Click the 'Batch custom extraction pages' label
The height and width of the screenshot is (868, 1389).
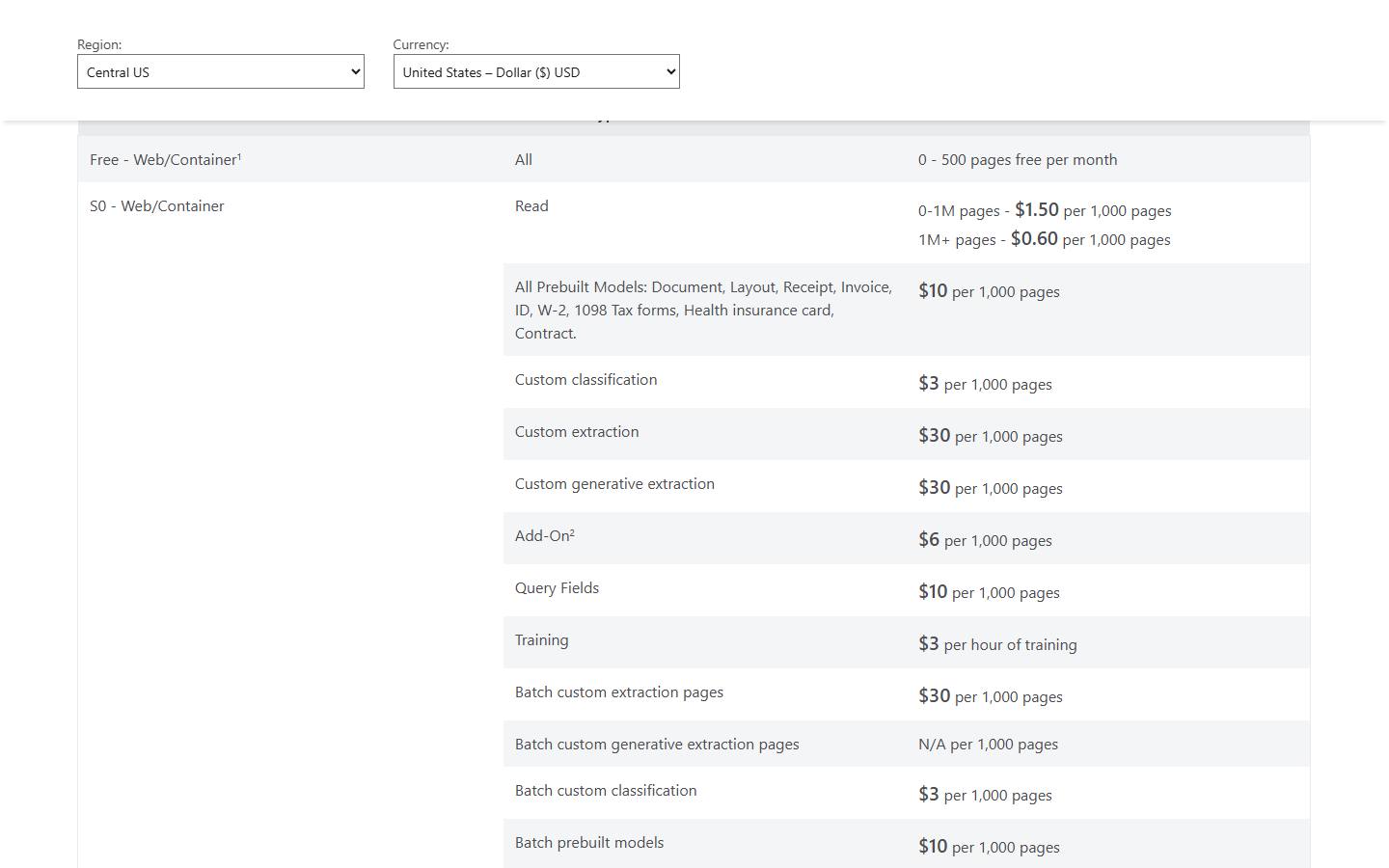[618, 692]
